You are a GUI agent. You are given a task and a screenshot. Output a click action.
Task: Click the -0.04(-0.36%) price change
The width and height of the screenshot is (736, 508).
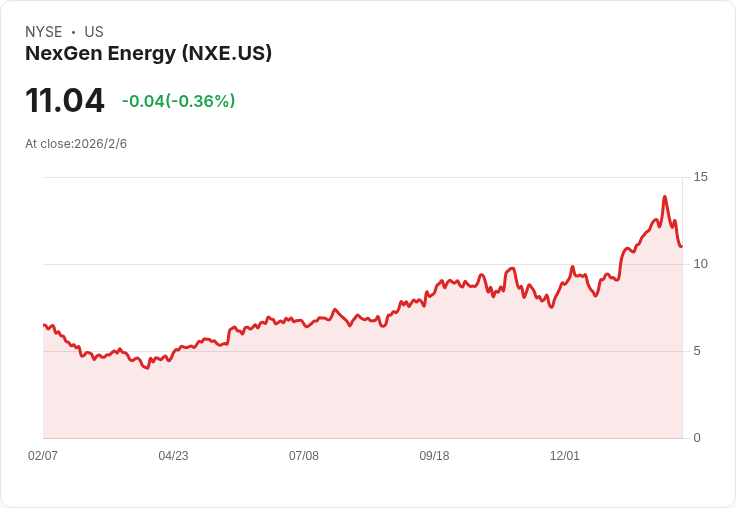pyautogui.click(x=178, y=101)
